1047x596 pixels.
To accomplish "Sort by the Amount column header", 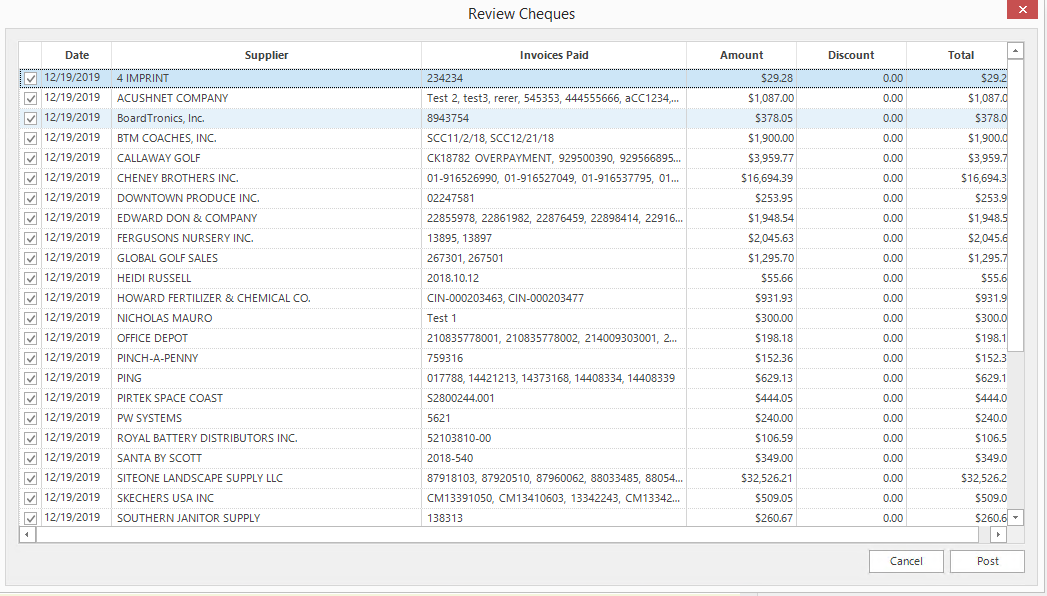I will point(741,55).
